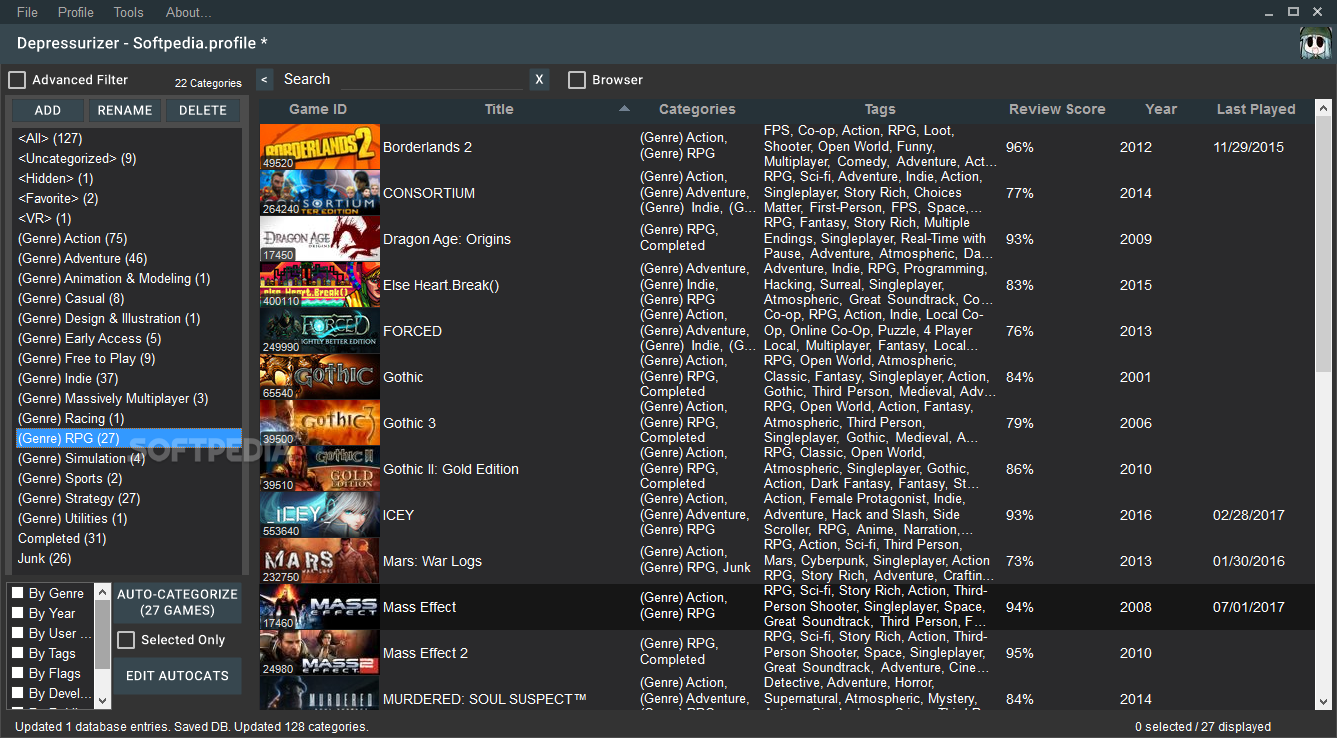Viewport: 1337px width, 738px height.
Task: Select the <Uncategorized> (9) category
Action: click(x=128, y=159)
